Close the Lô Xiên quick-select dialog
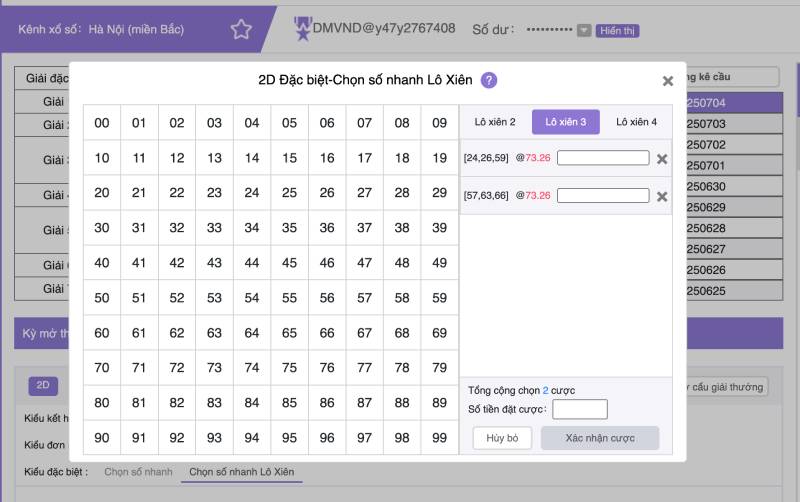The width and height of the screenshot is (800, 502). (668, 82)
